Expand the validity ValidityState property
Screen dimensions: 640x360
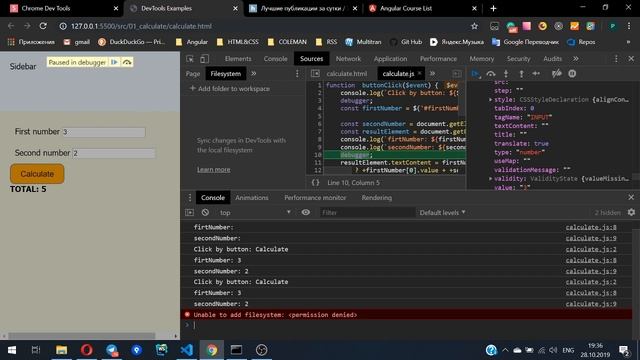491,179
